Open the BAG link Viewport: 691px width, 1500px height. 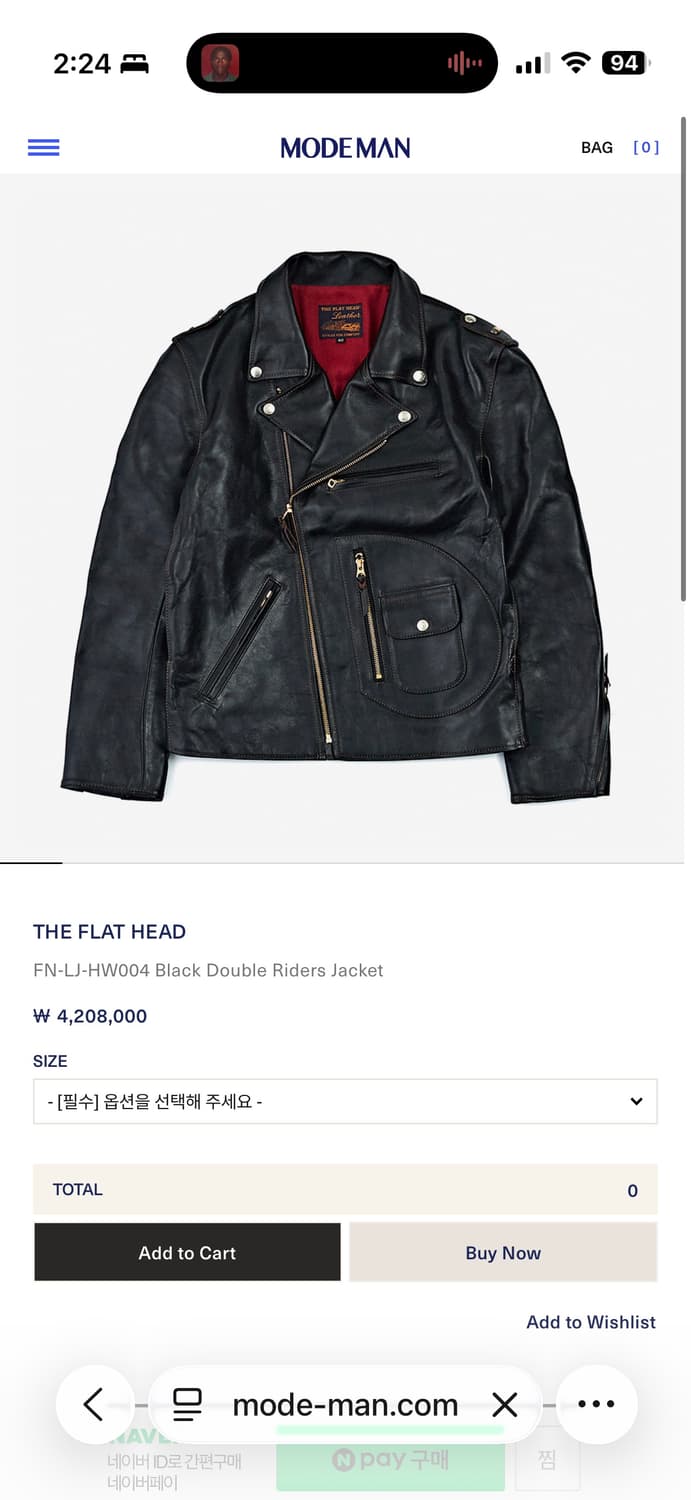[x=597, y=148]
